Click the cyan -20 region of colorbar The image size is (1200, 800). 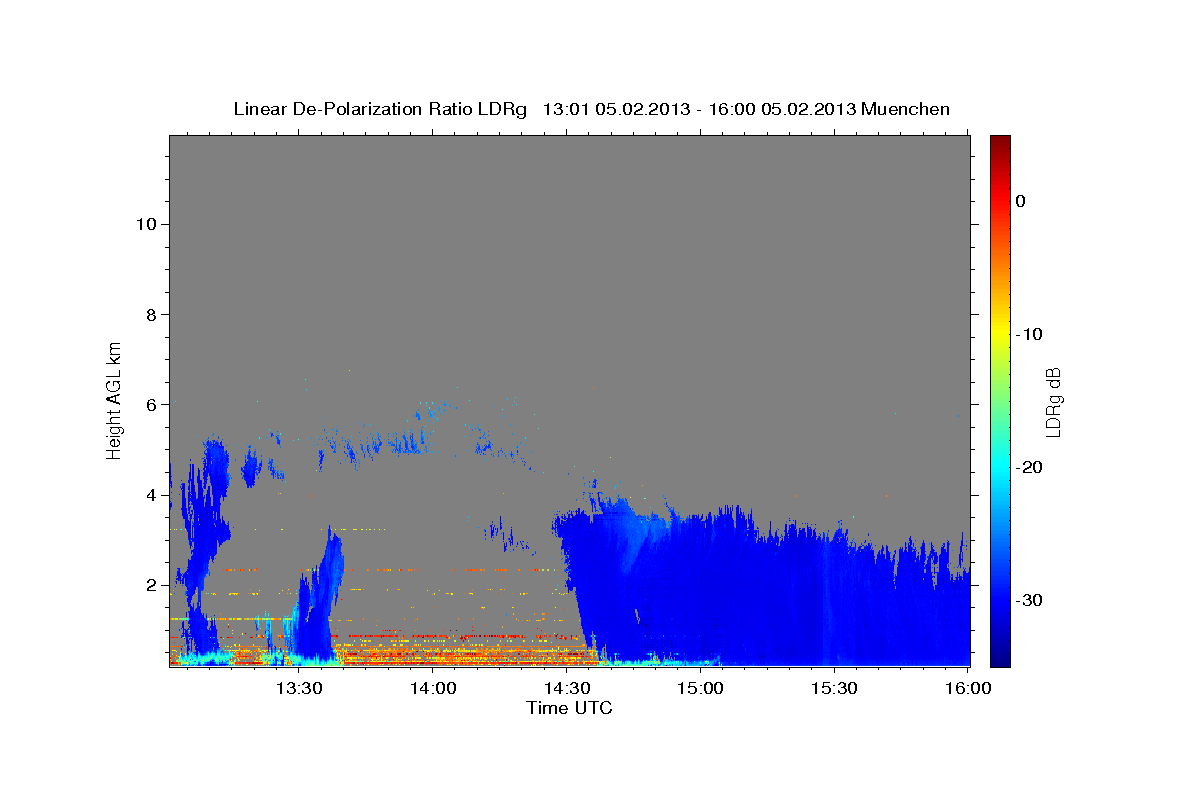coord(1000,467)
